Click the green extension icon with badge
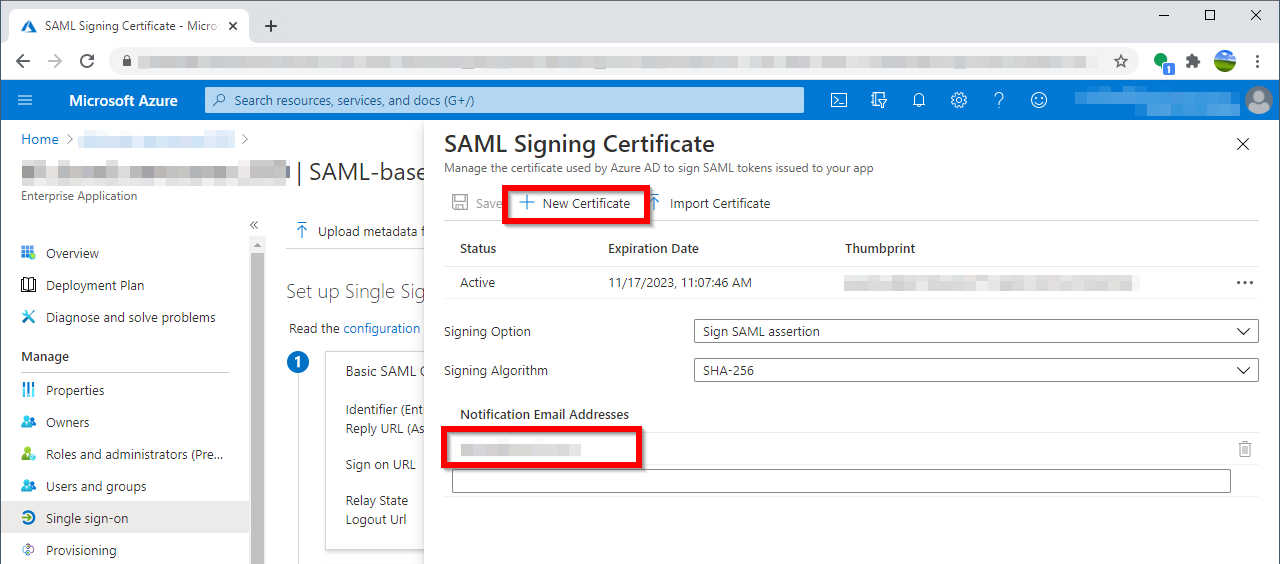Image resolution: width=1280 pixels, height=564 pixels. tap(1162, 62)
